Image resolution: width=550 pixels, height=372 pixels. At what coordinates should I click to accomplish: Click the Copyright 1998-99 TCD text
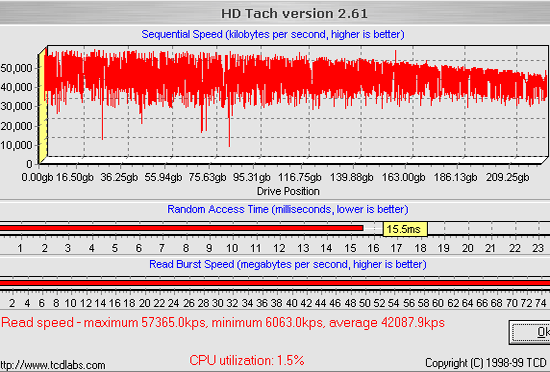point(486,363)
